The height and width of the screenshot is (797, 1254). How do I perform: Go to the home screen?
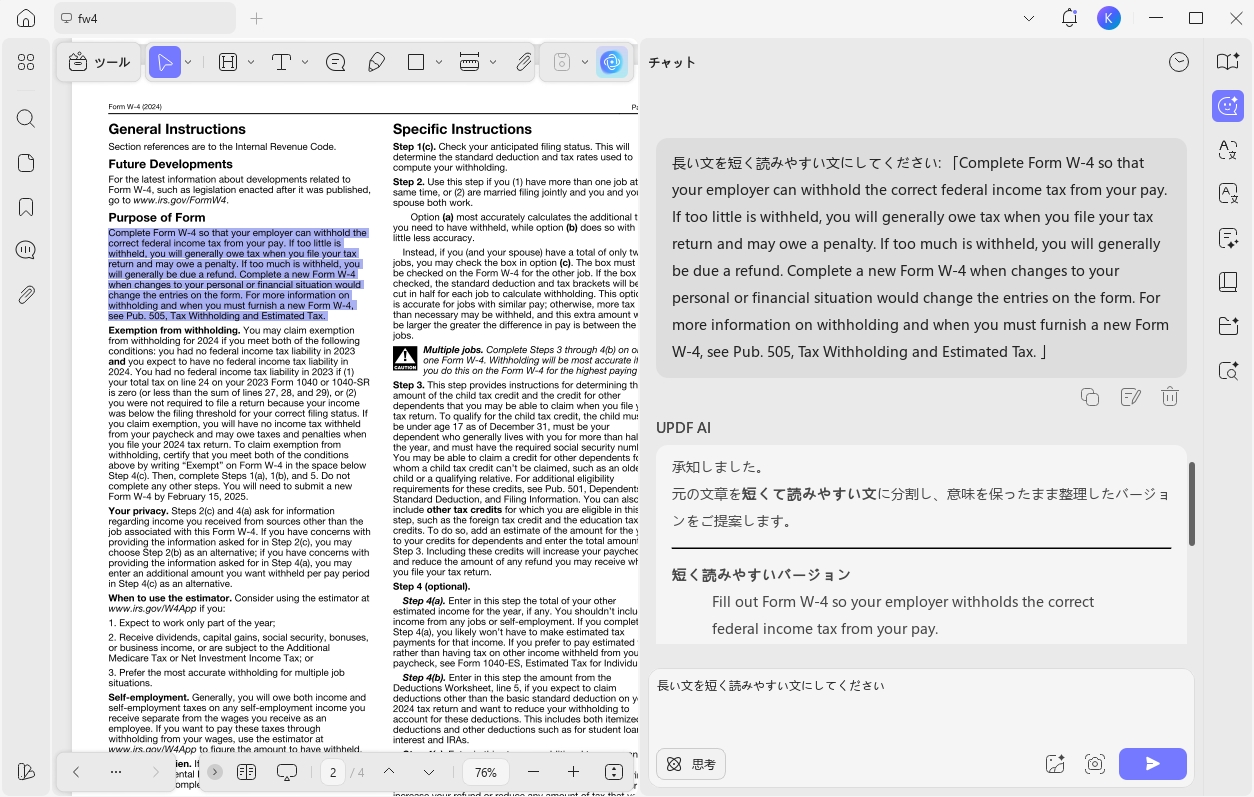coord(26,18)
